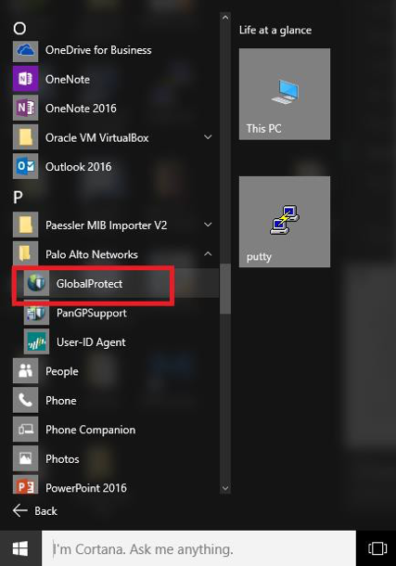Launch OneNote 2016 via its icon
This screenshot has height=566, width=396.
tap(25, 108)
